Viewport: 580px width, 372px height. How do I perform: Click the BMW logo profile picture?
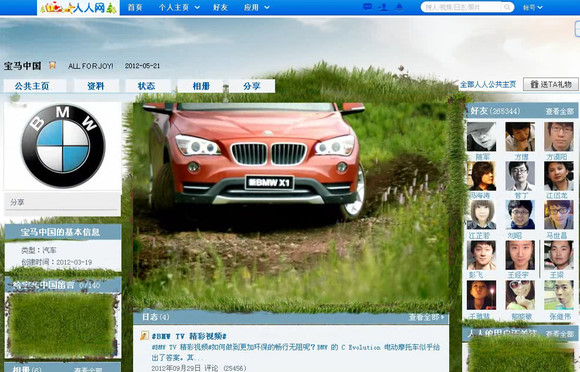[63, 146]
